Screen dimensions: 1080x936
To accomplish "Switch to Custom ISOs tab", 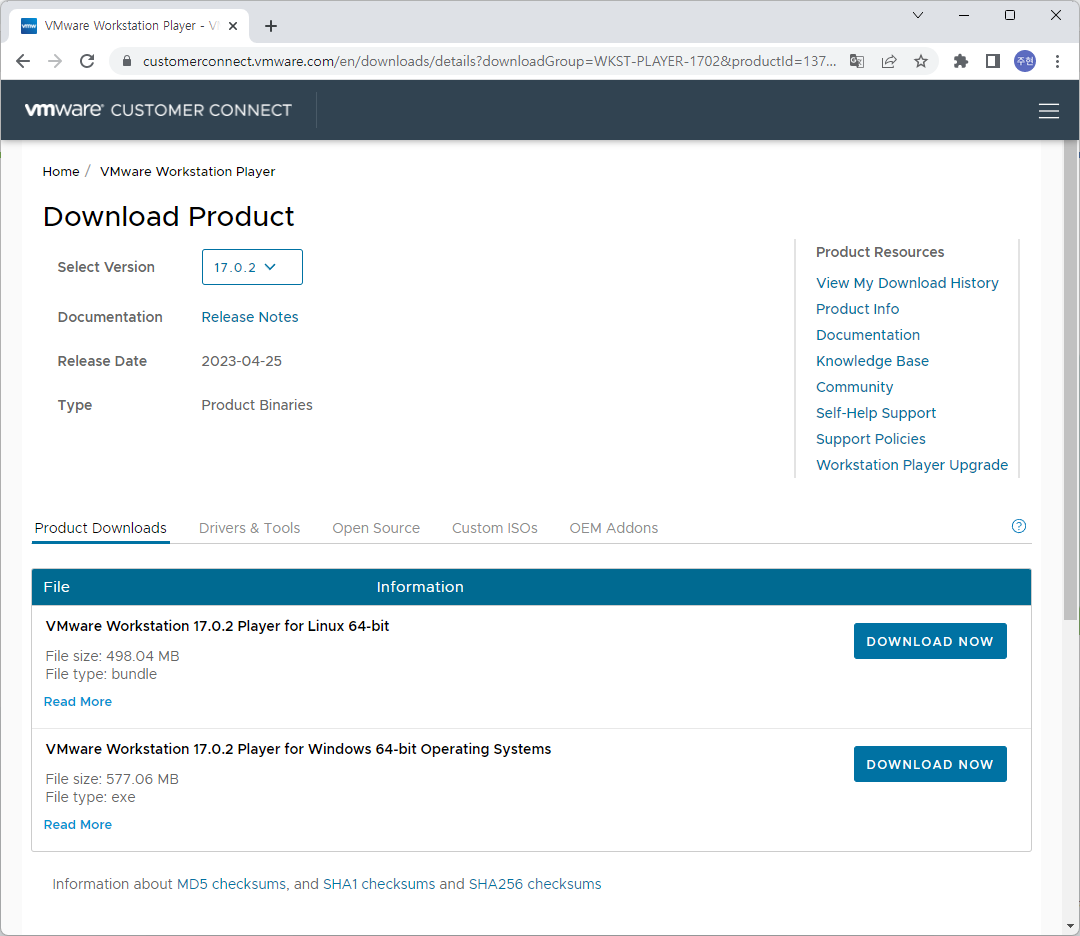I will click(495, 528).
